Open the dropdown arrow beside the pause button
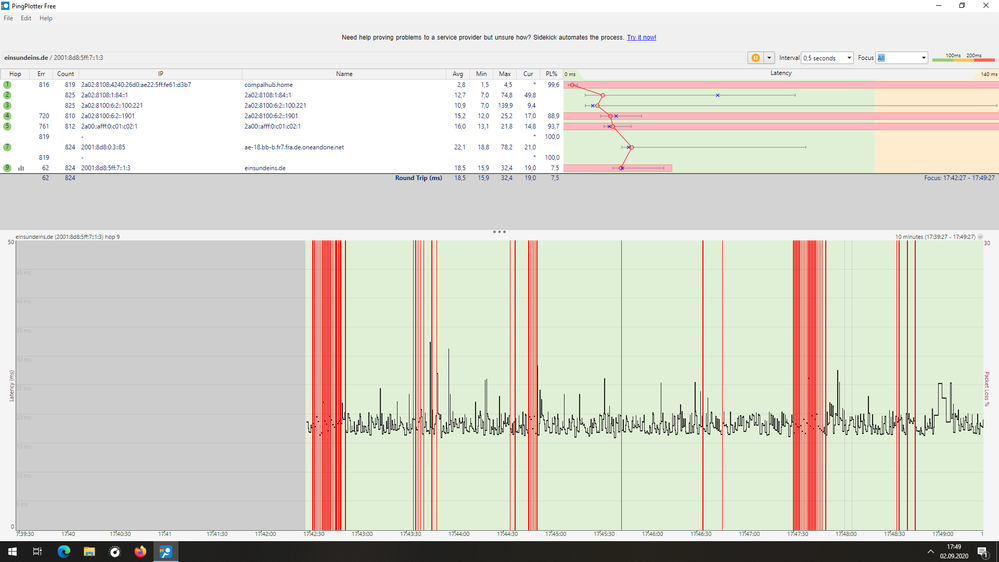The image size is (999, 562). tap(769, 58)
